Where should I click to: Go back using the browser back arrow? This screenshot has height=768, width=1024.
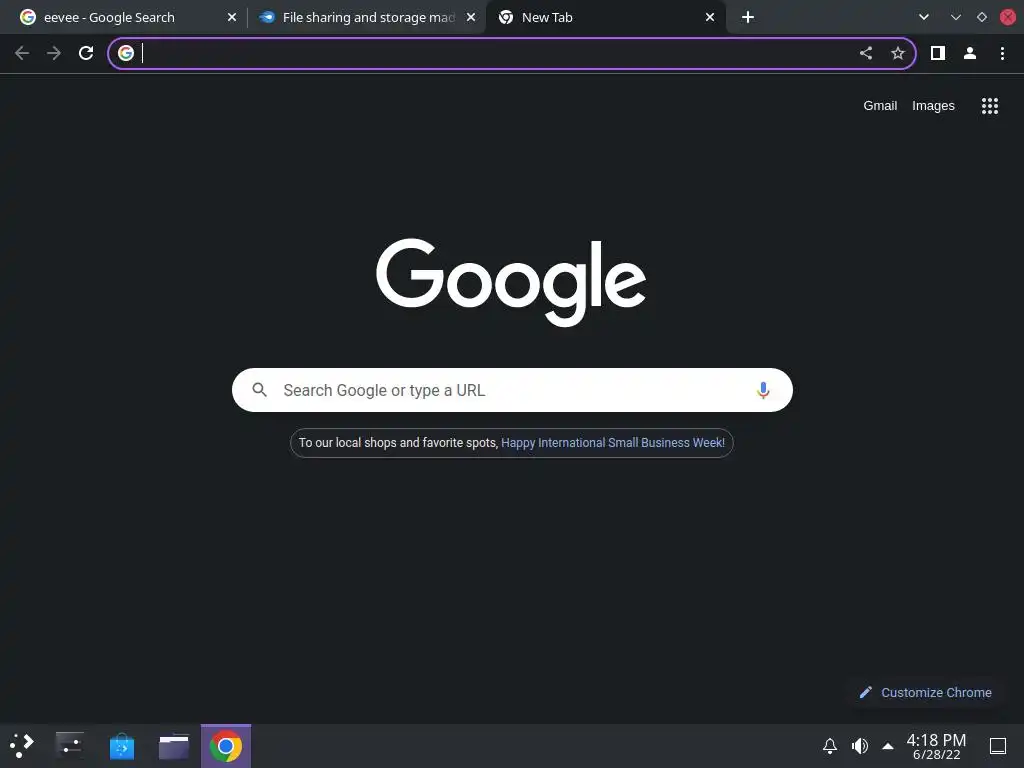tap(22, 53)
